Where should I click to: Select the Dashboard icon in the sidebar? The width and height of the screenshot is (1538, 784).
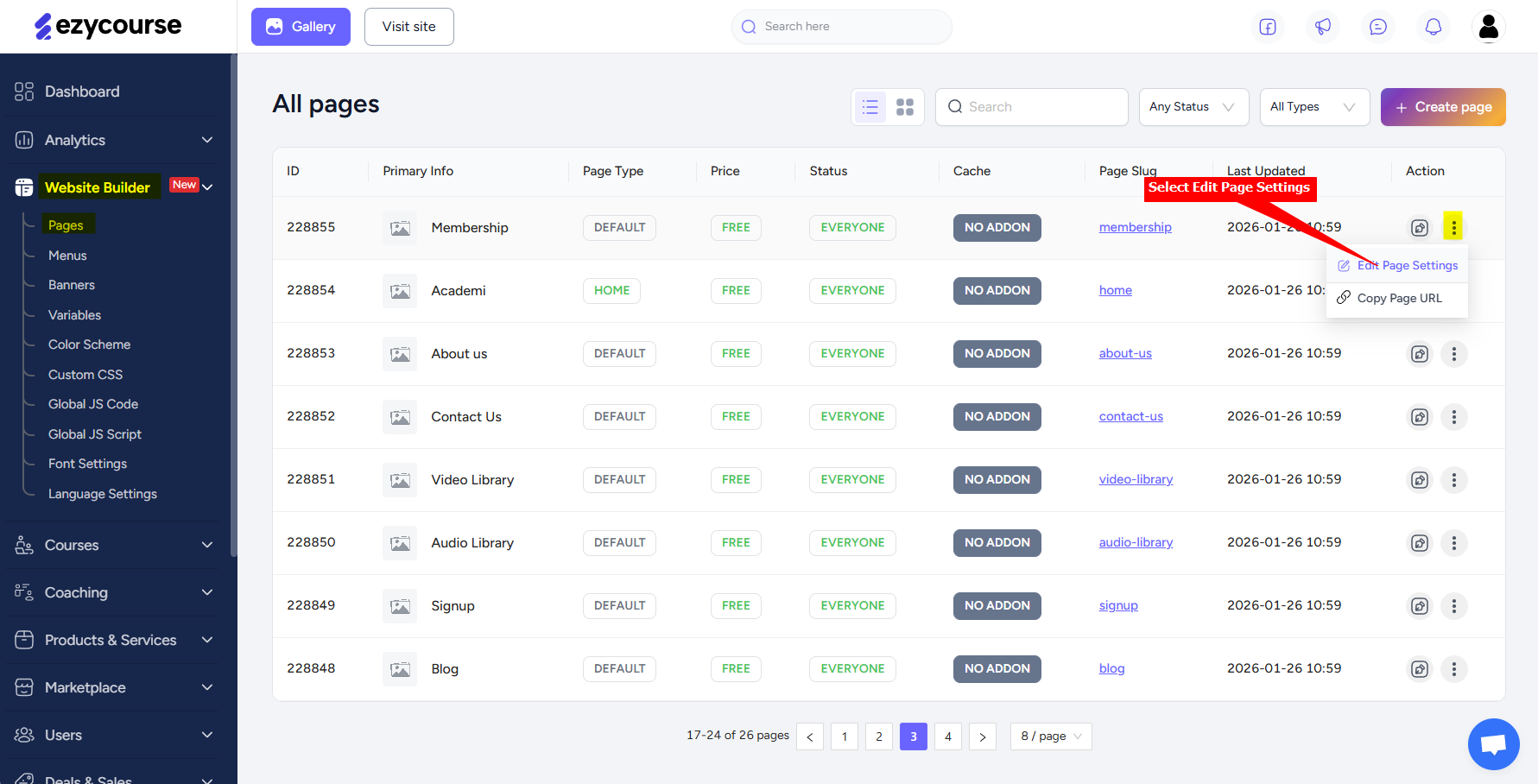(23, 91)
